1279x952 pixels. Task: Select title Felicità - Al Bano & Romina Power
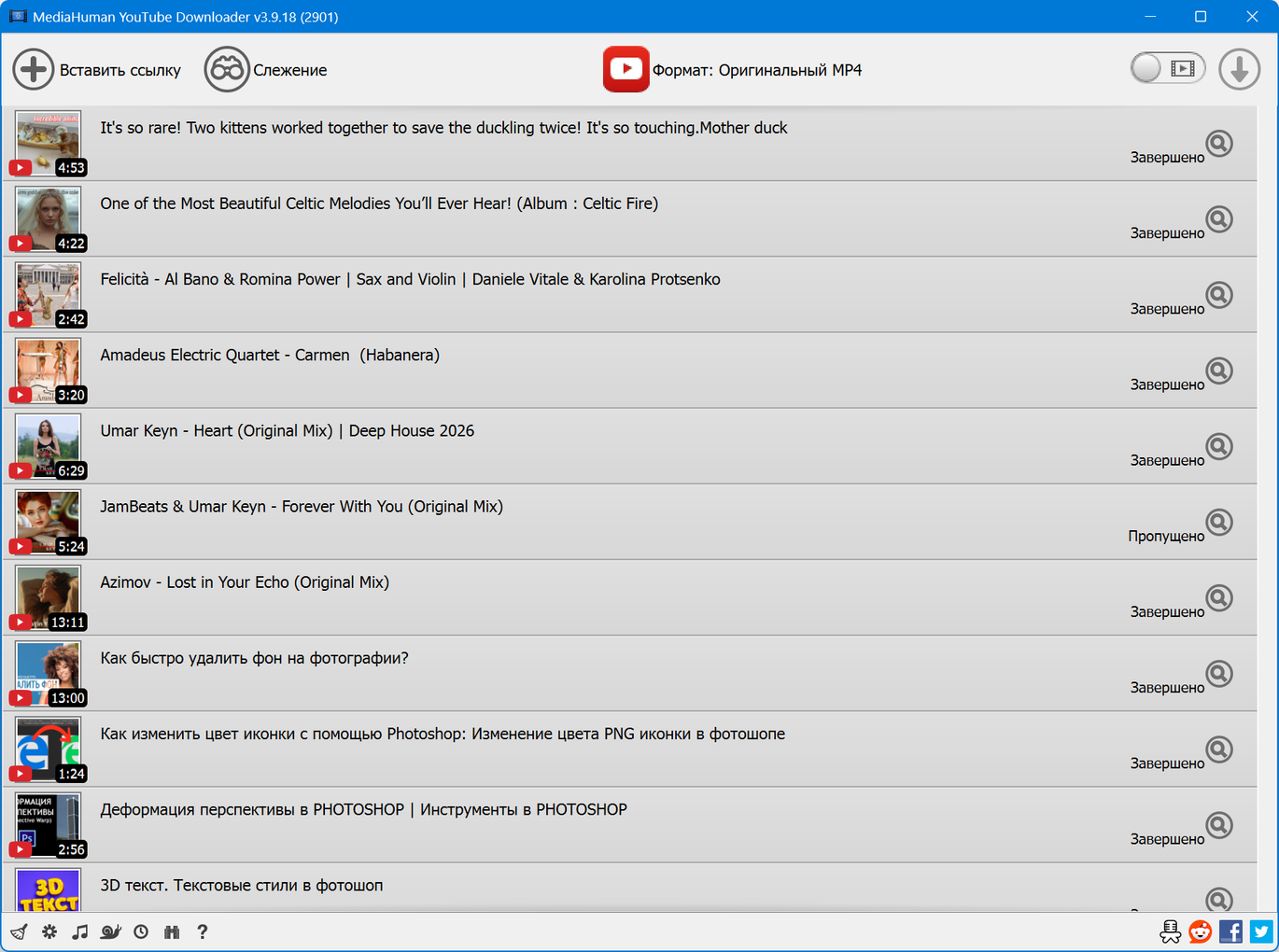tap(410, 279)
